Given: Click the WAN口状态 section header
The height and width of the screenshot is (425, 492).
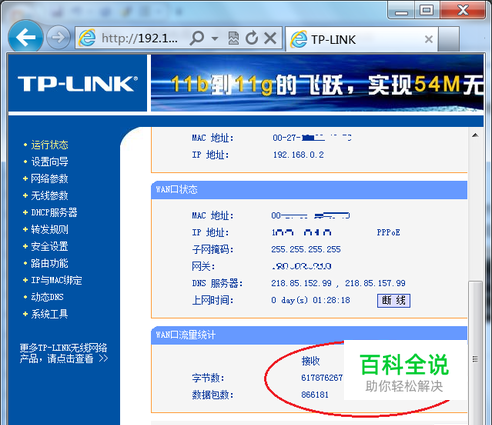Looking at the screenshot, I should pyautogui.click(x=309, y=190).
